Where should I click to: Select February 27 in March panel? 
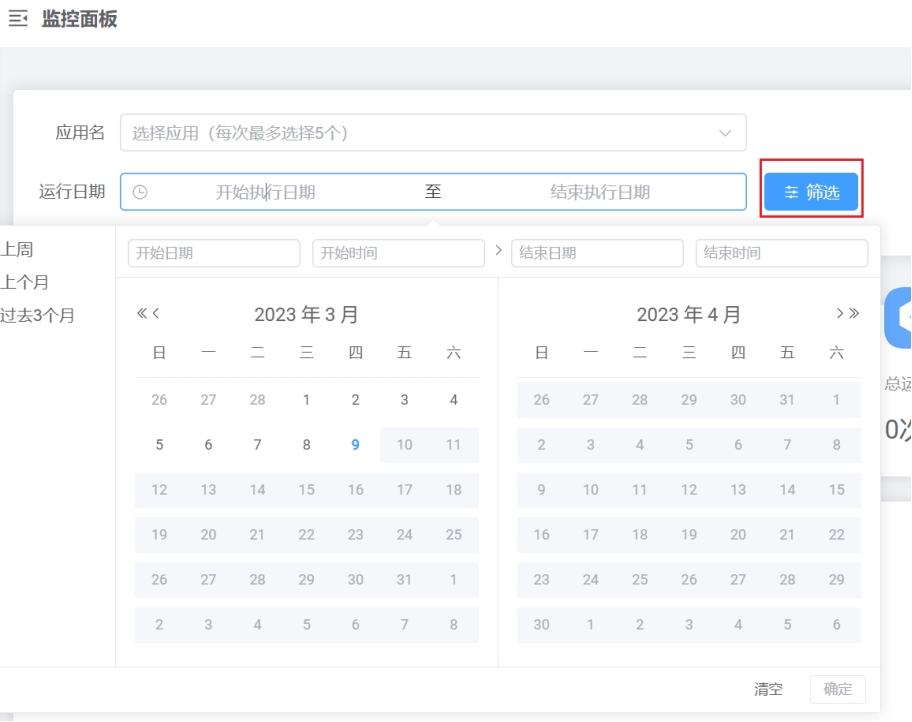208,400
